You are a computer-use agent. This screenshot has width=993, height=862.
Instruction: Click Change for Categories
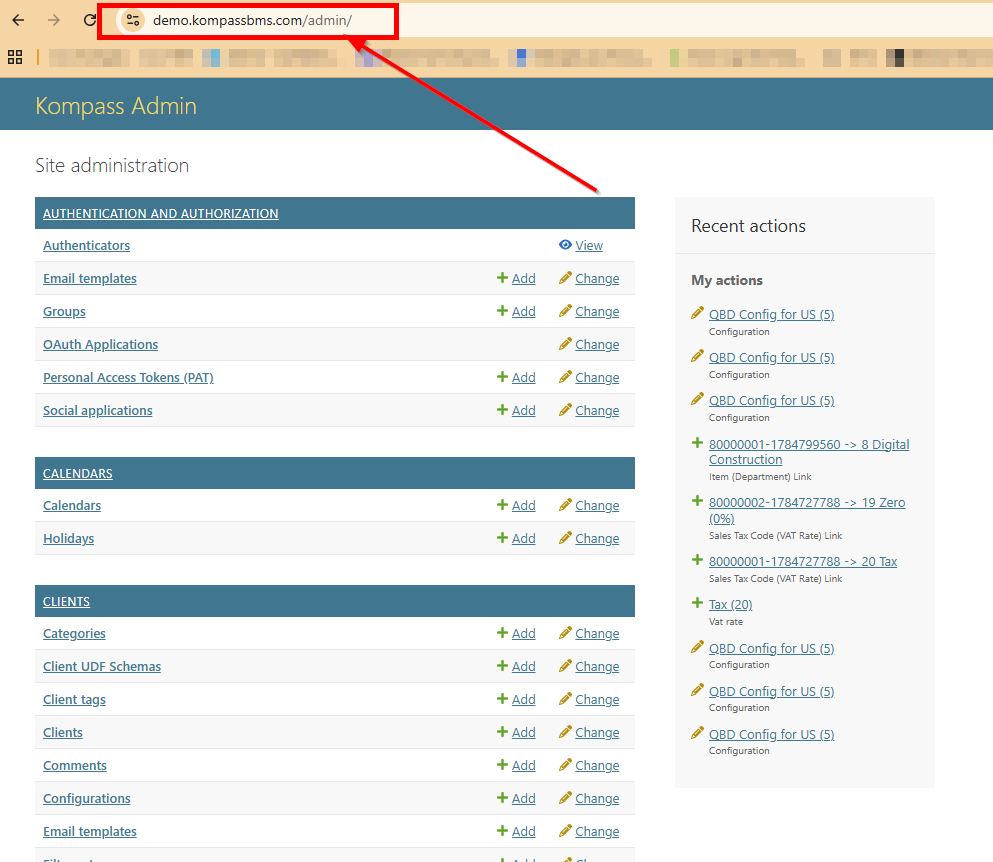589,633
